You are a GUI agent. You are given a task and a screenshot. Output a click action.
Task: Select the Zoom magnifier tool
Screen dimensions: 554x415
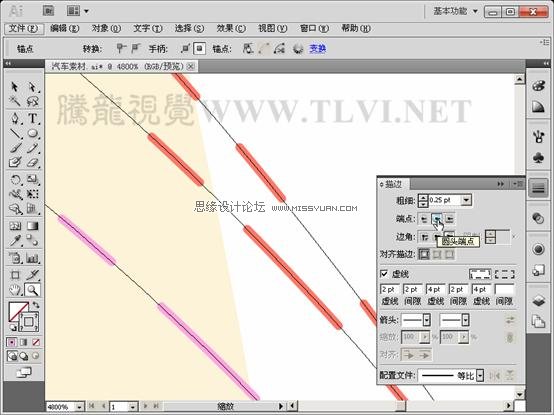32,290
